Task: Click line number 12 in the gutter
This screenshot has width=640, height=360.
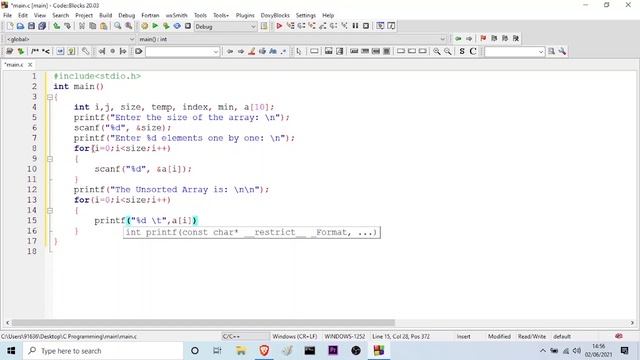Action: (x=32, y=189)
